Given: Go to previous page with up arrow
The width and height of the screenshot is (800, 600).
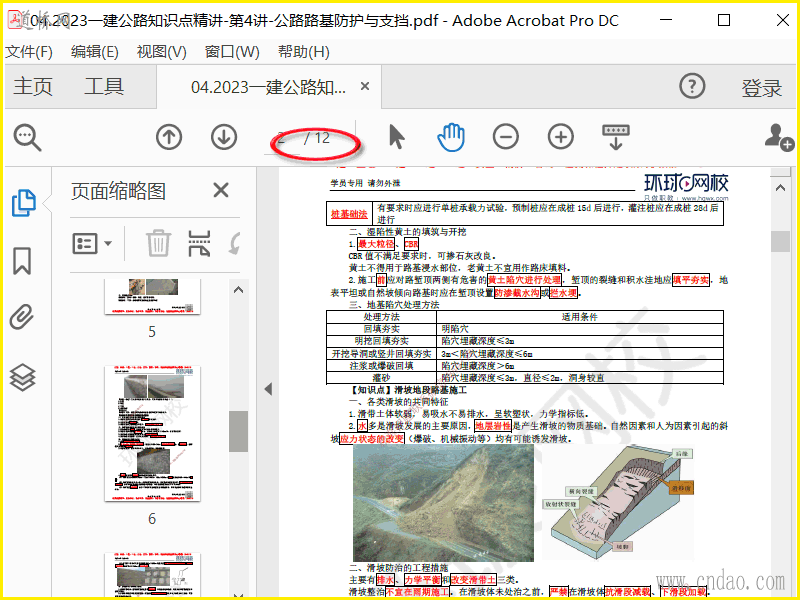Looking at the screenshot, I should tap(169, 137).
